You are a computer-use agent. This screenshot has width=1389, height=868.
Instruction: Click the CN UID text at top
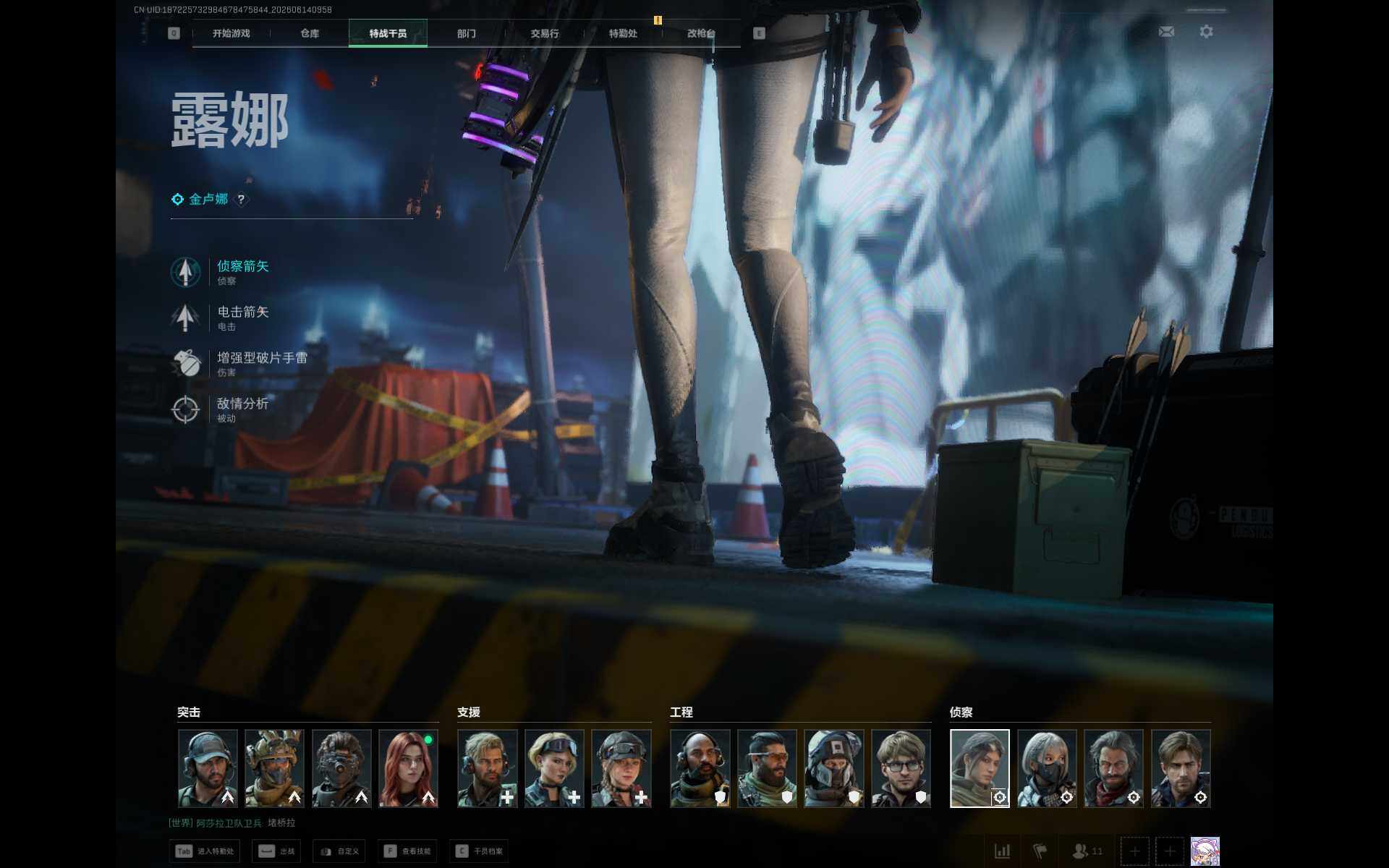233,9
